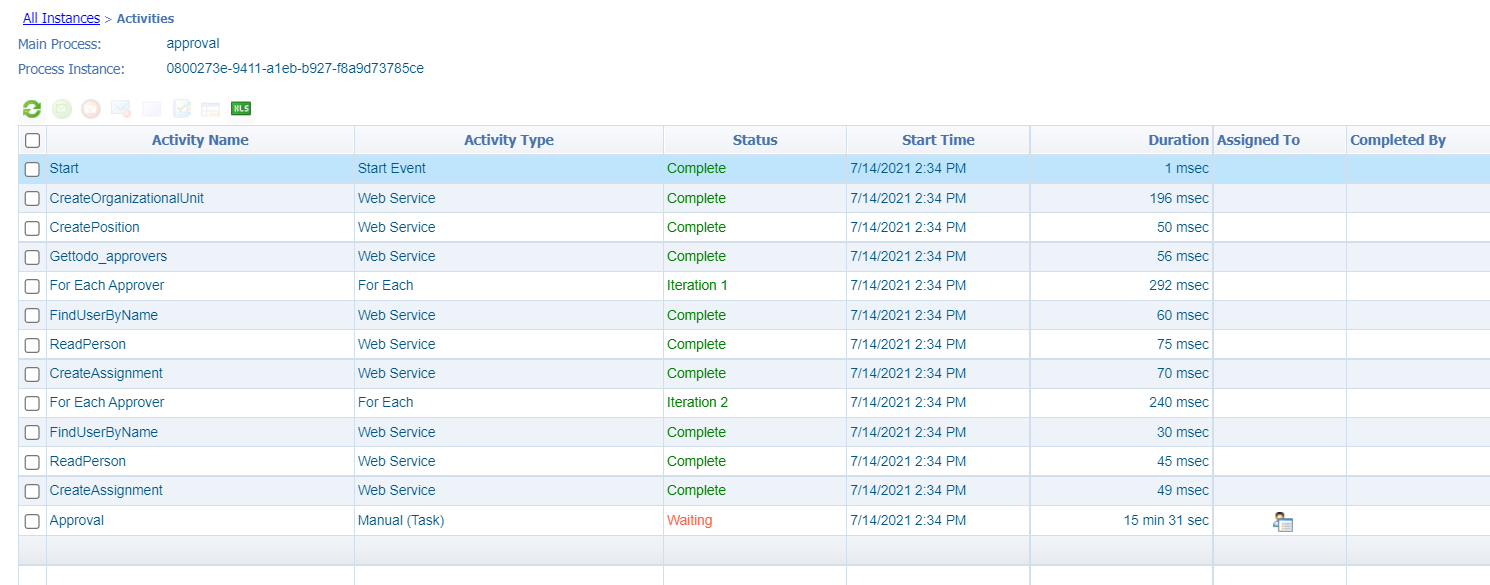
Task: Click the green circular envelope toolbar icon
Action: coord(62,109)
